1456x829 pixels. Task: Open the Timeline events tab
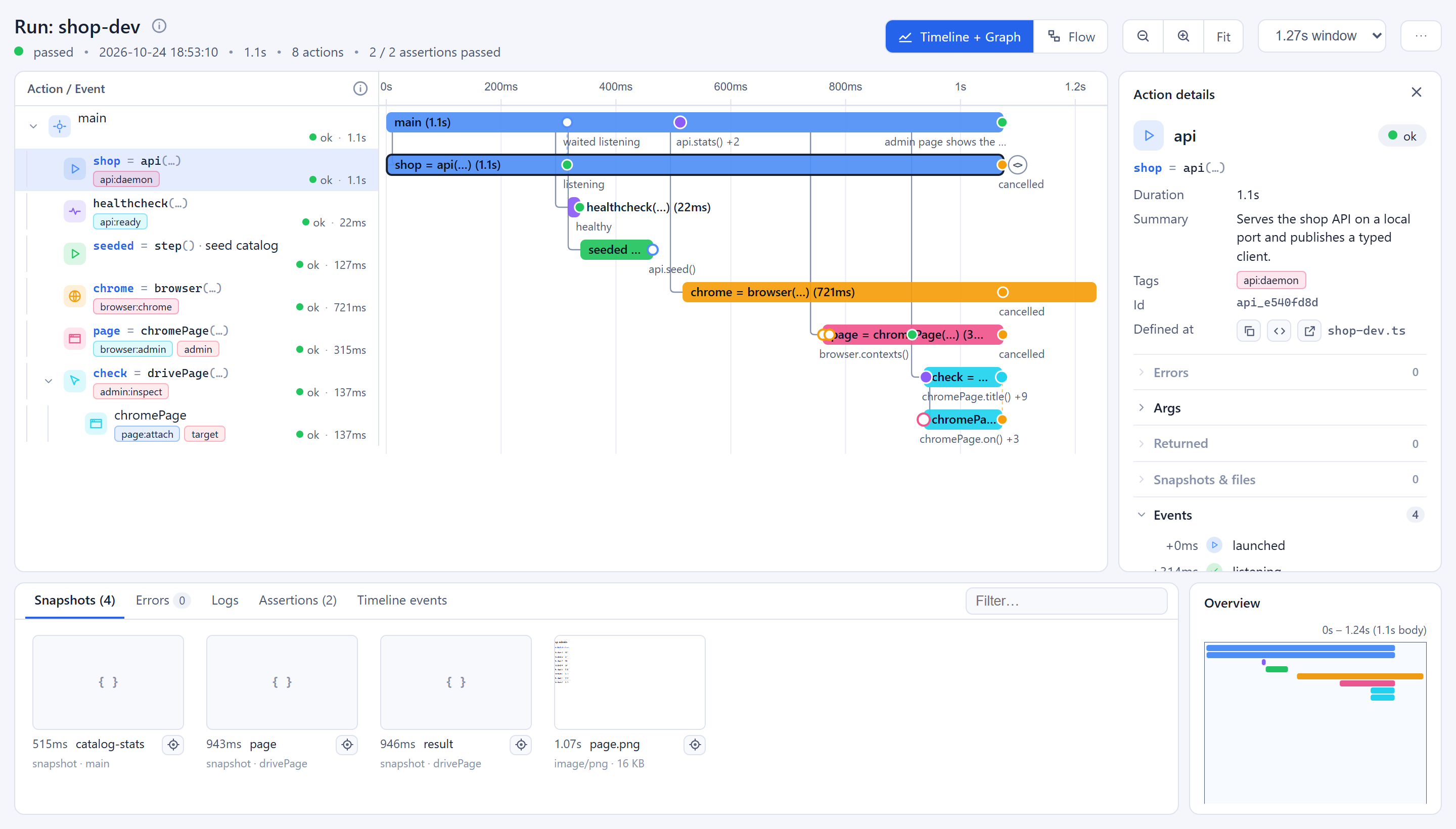(401, 600)
